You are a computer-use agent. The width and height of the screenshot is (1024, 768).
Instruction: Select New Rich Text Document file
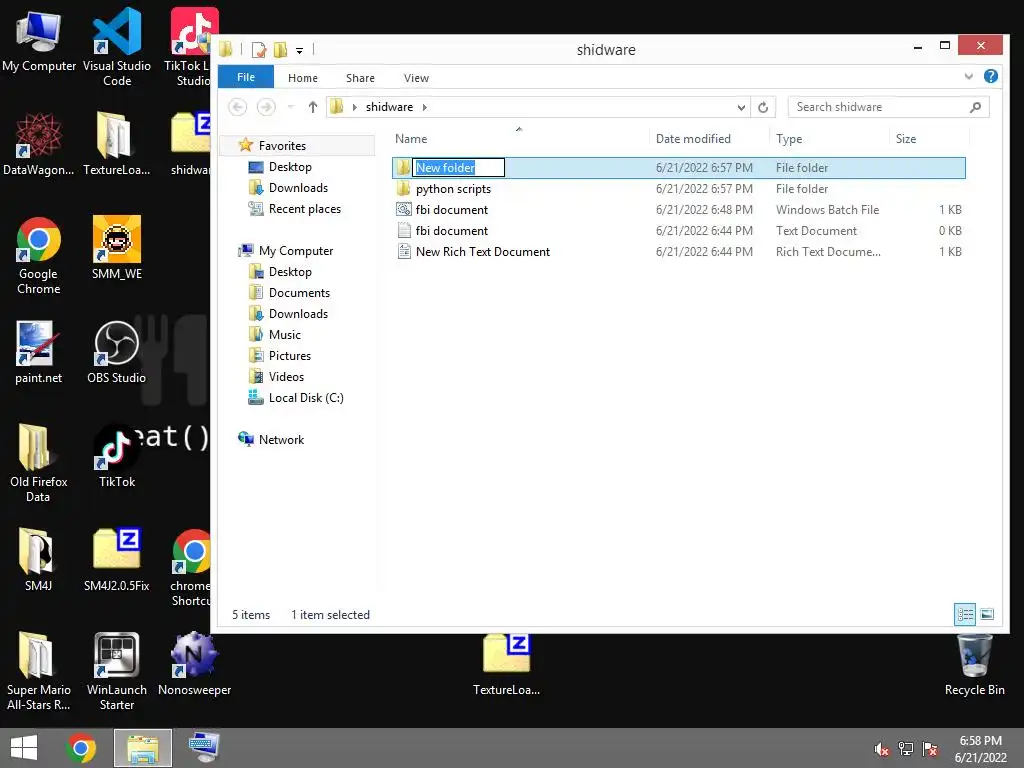679,251
